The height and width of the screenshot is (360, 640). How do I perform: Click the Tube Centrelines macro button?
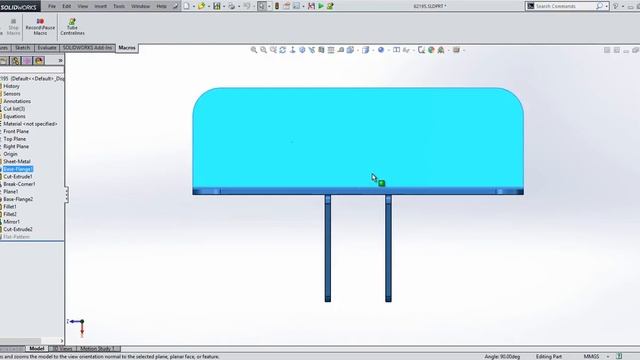point(72,27)
